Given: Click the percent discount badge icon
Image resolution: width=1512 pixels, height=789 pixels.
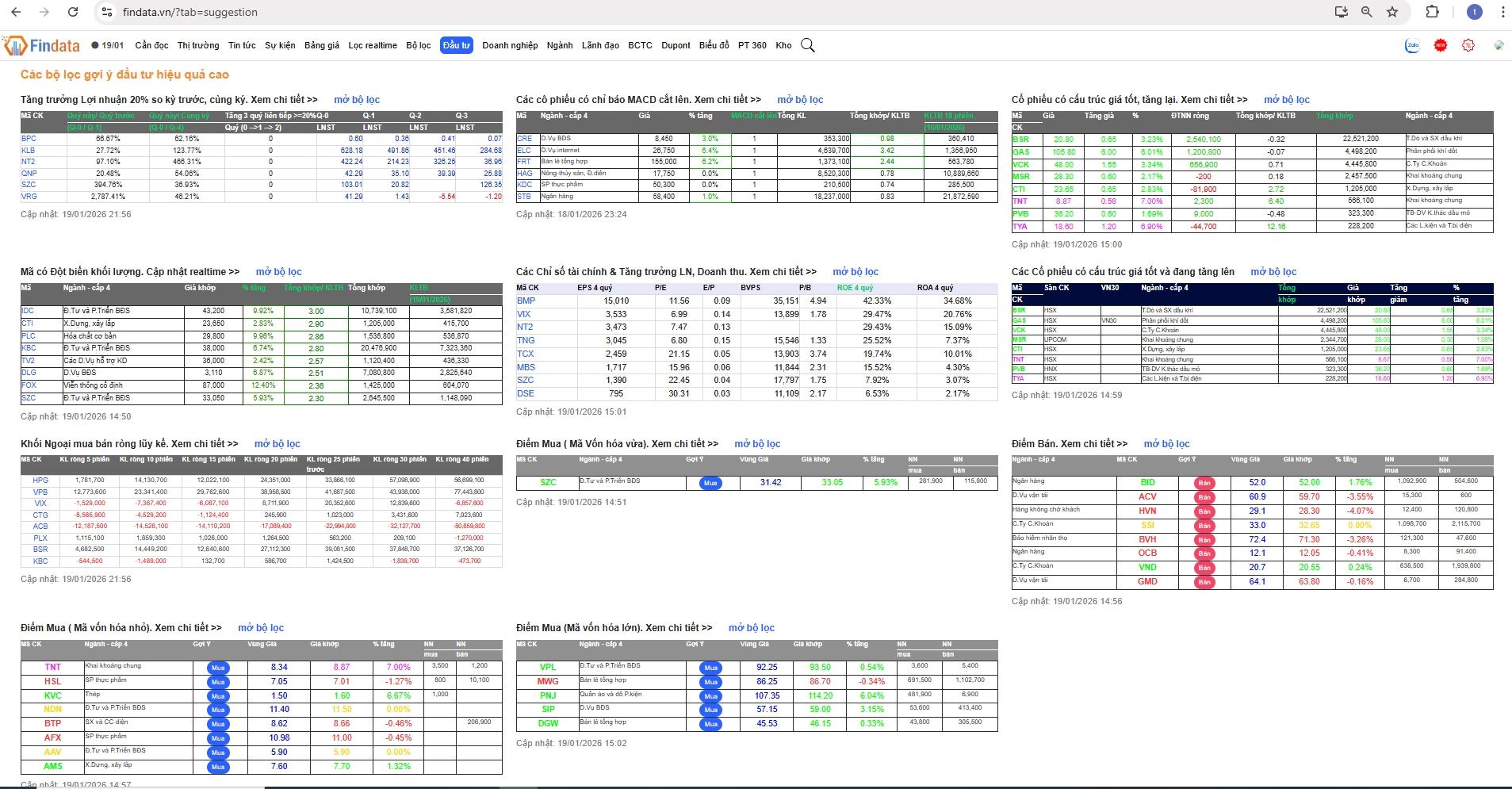Looking at the screenshot, I should 1468,46.
